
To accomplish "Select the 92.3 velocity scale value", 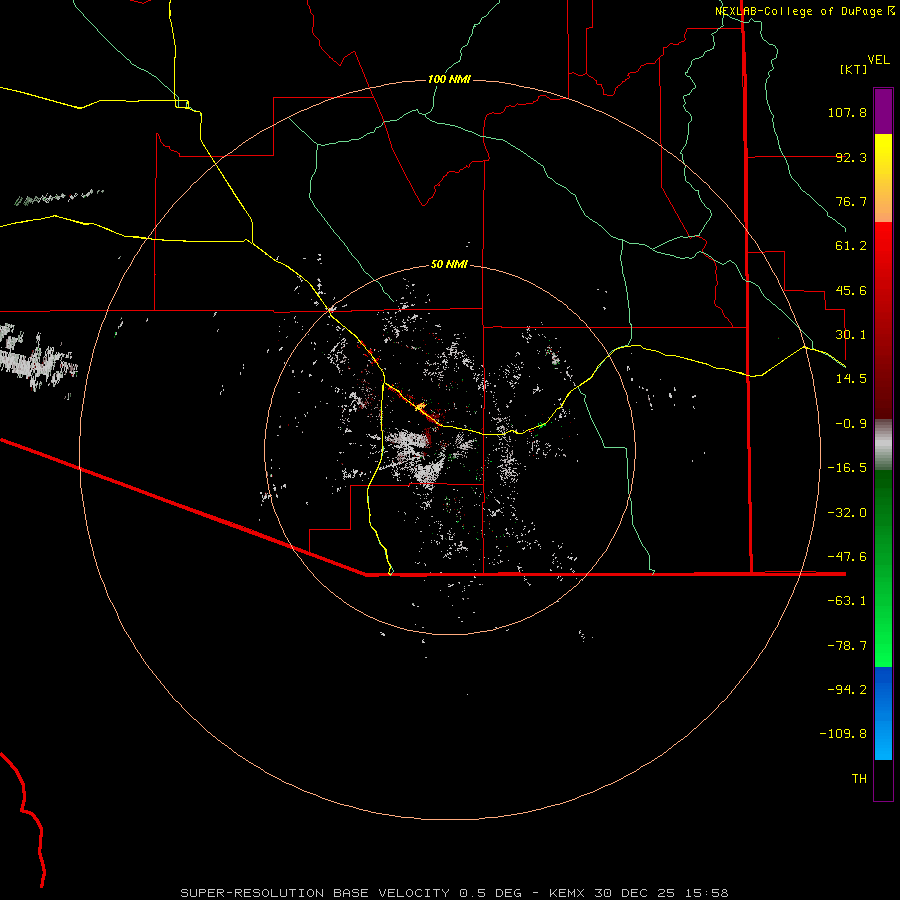I will point(851,157).
